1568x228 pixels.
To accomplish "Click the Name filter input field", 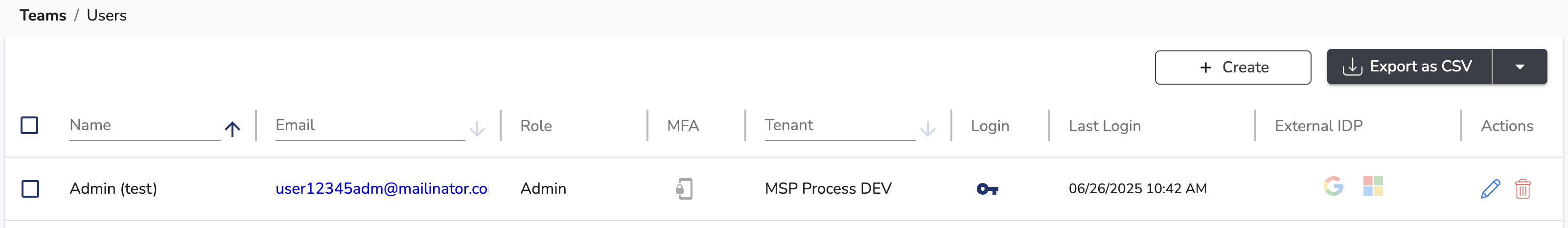I will pos(145,125).
